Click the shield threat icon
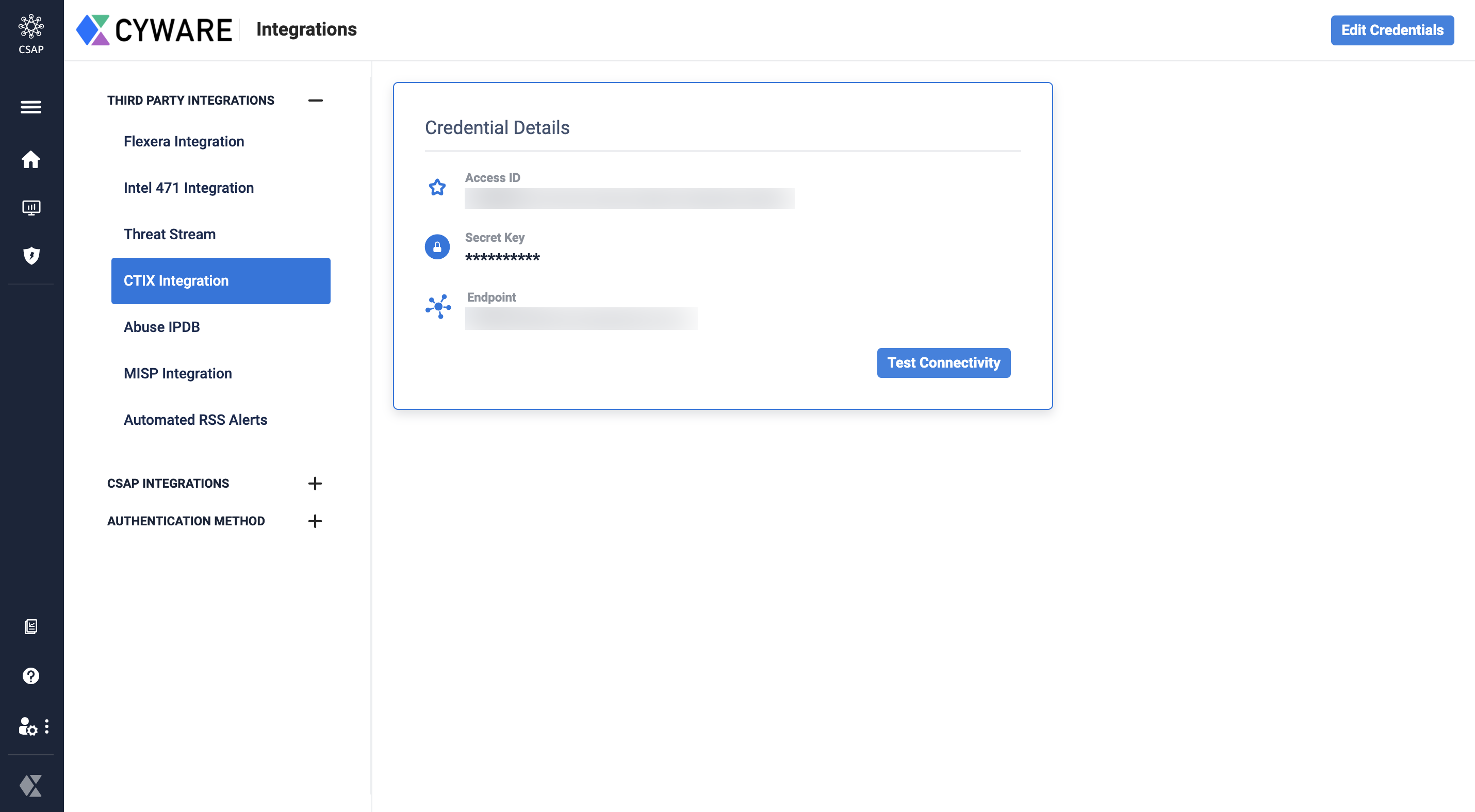Image resolution: width=1475 pixels, height=812 pixels. pos(31,255)
